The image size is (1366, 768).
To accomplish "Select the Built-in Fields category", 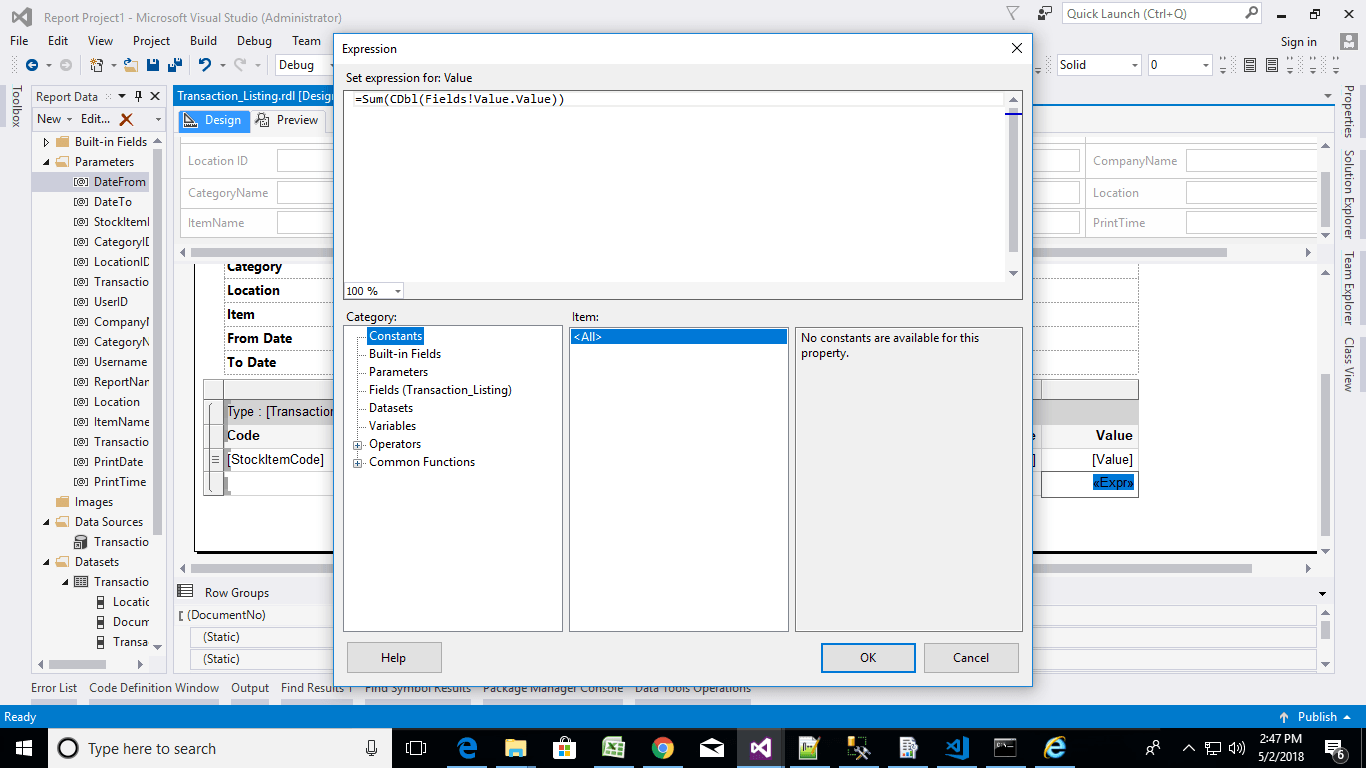I will pos(405,354).
